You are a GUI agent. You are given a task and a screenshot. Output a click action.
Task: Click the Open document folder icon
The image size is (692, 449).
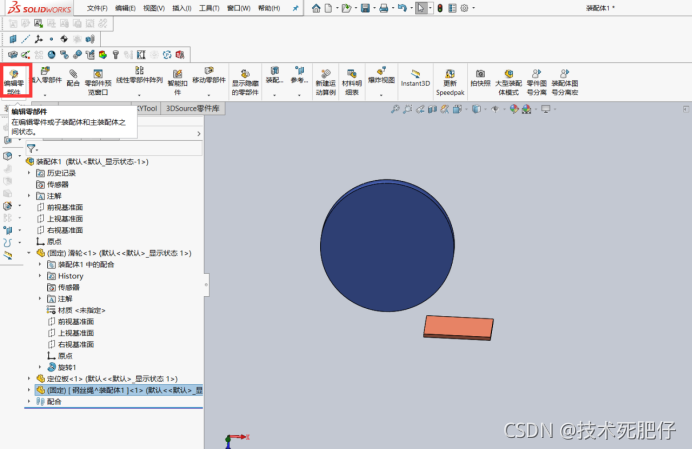coord(346,8)
